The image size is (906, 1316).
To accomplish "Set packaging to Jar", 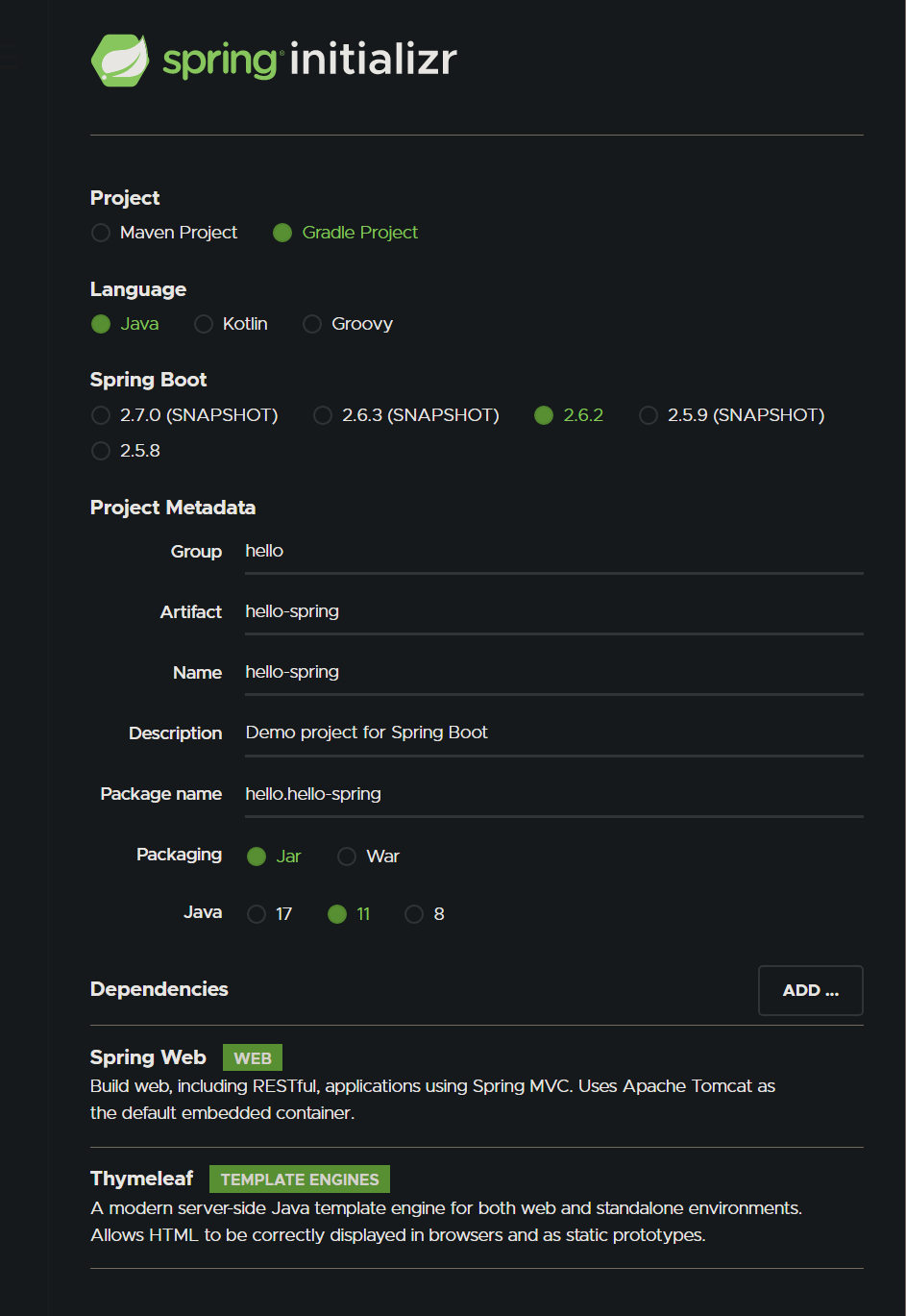I will pos(257,857).
